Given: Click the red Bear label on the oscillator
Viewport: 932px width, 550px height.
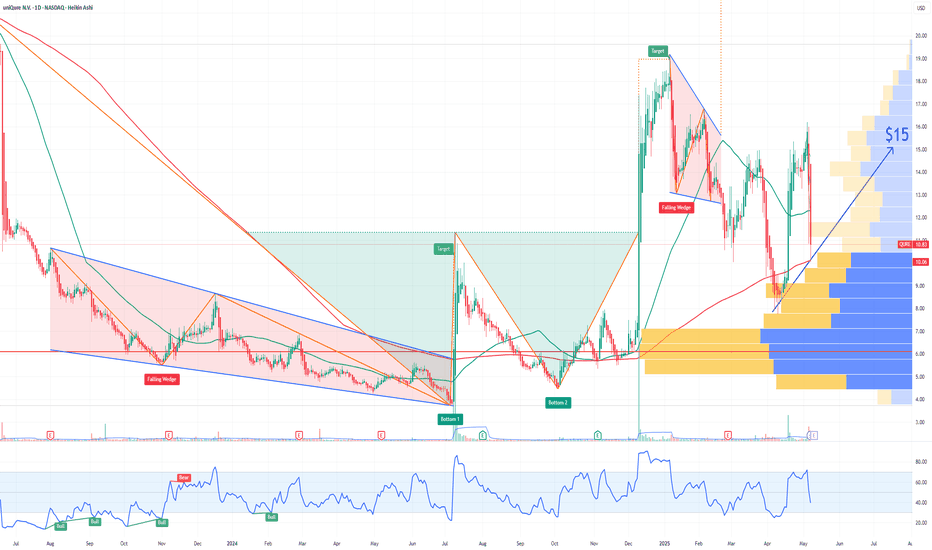Looking at the screenshot, I should (x=184, y=477).
